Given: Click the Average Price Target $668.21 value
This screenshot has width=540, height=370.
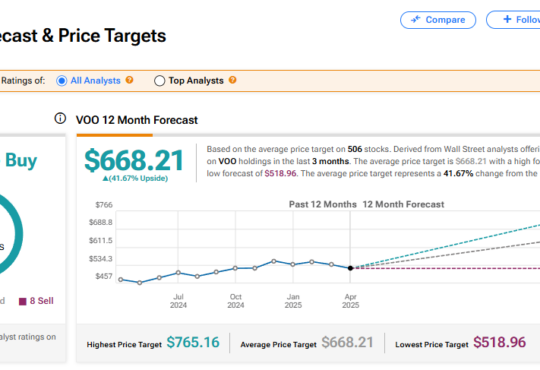Looking at the screenshot, I should tap(347, 342).
